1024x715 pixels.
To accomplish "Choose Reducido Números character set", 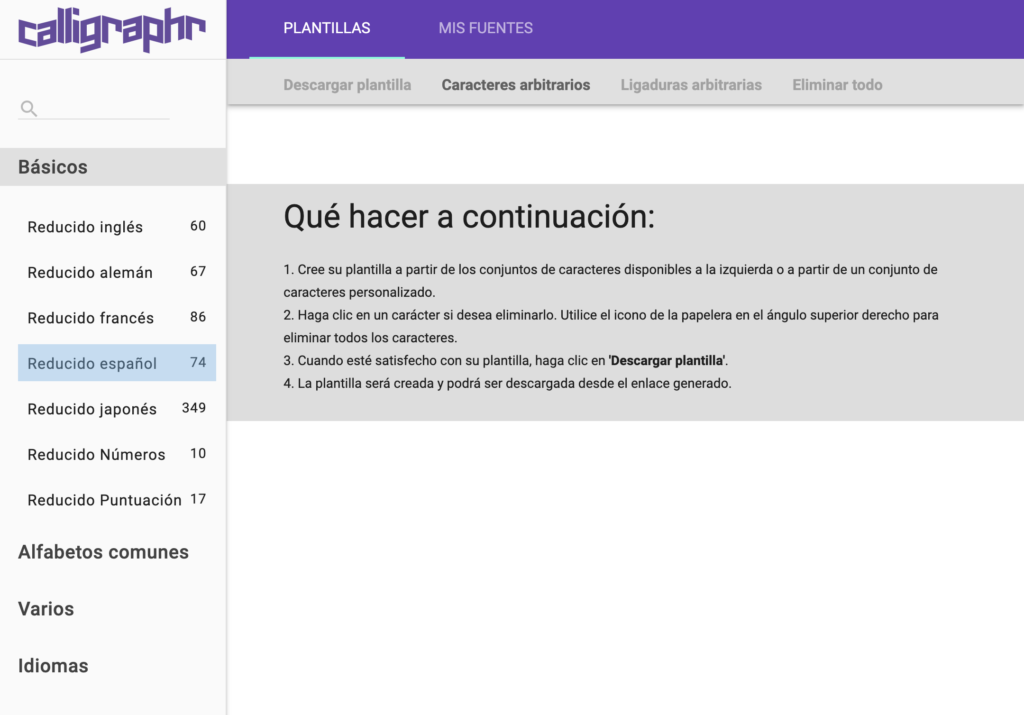I will pyautogui.click(x=96, y=454).
